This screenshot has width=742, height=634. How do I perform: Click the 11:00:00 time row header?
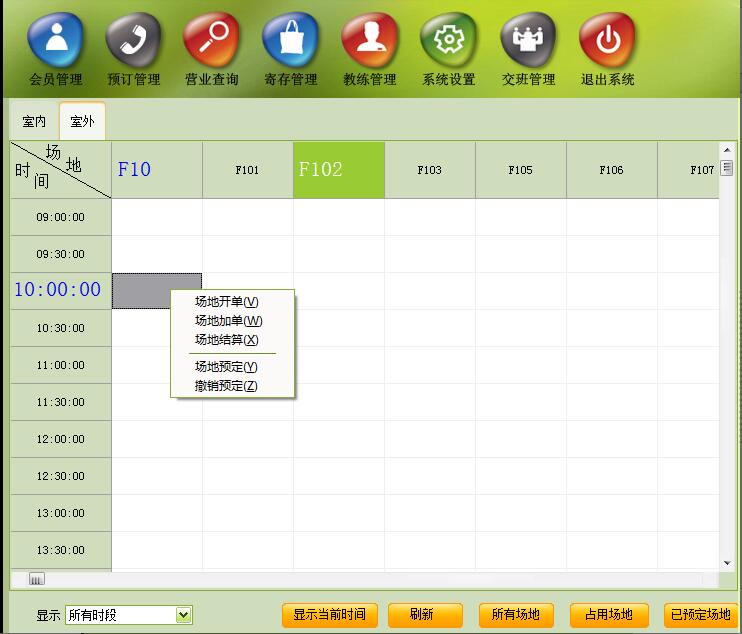[61, 365]
